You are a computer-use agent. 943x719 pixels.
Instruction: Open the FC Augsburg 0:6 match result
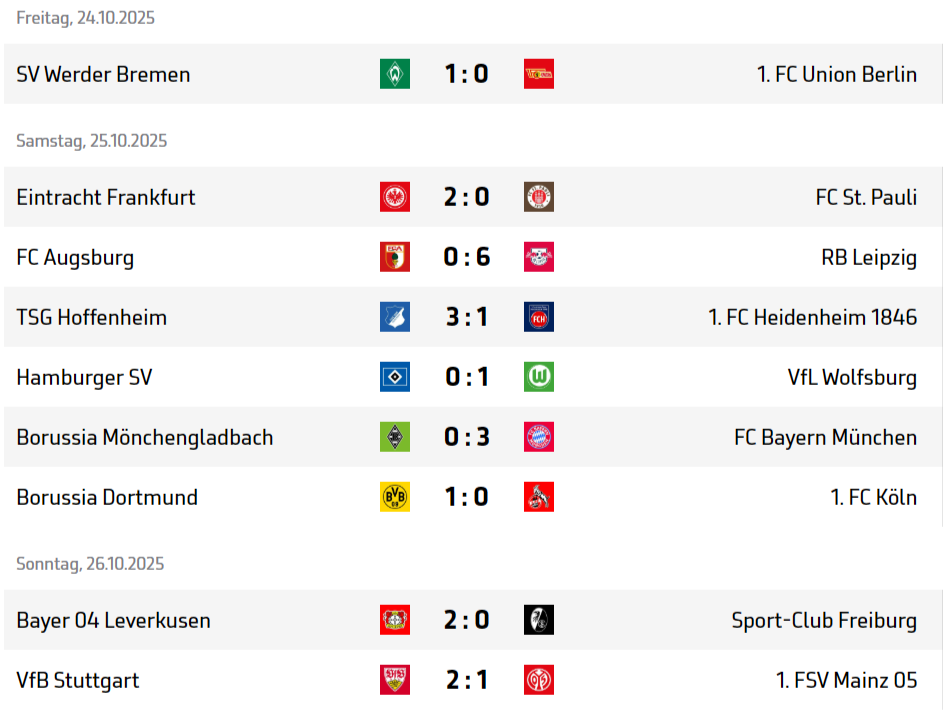[467, 257]
